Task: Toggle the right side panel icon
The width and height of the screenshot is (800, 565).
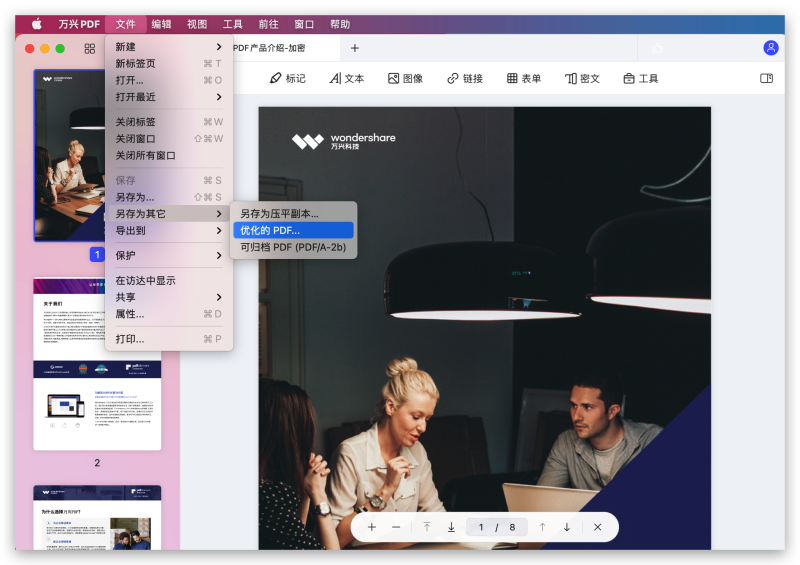Action: click(x=766, y=78)
